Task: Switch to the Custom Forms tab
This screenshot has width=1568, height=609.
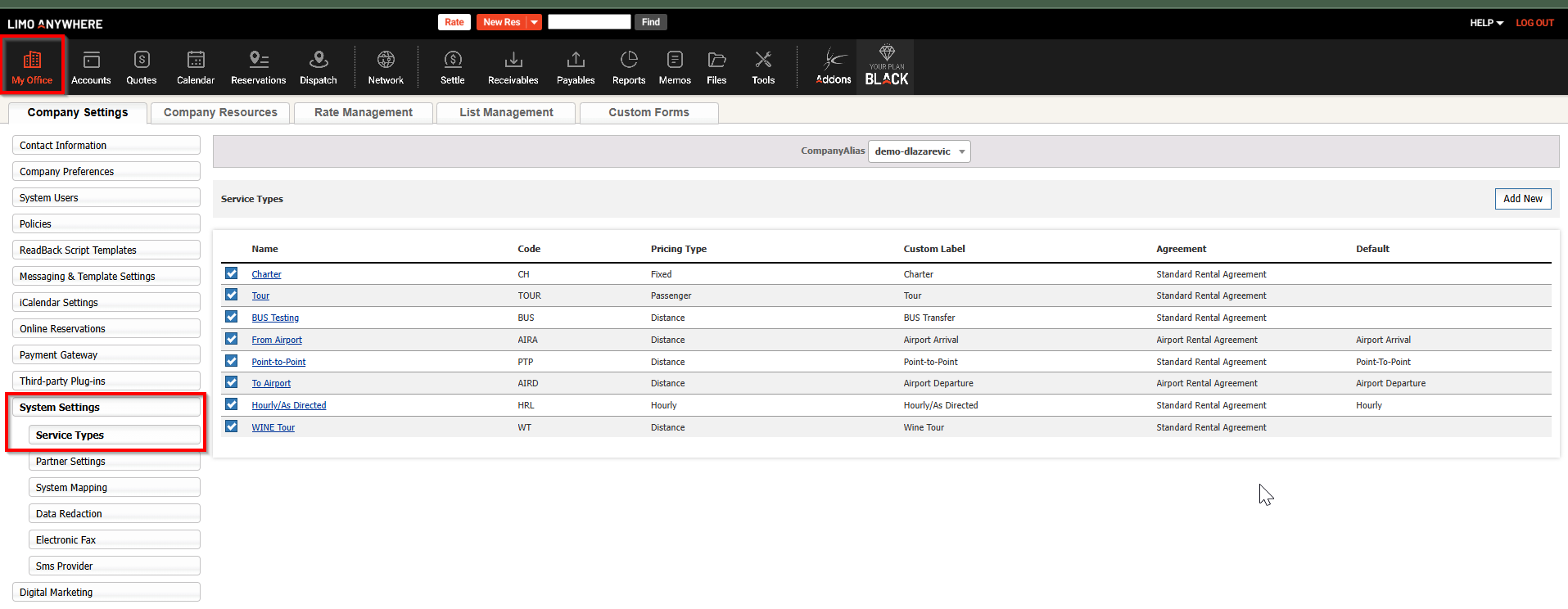Action: click(648, 113)
